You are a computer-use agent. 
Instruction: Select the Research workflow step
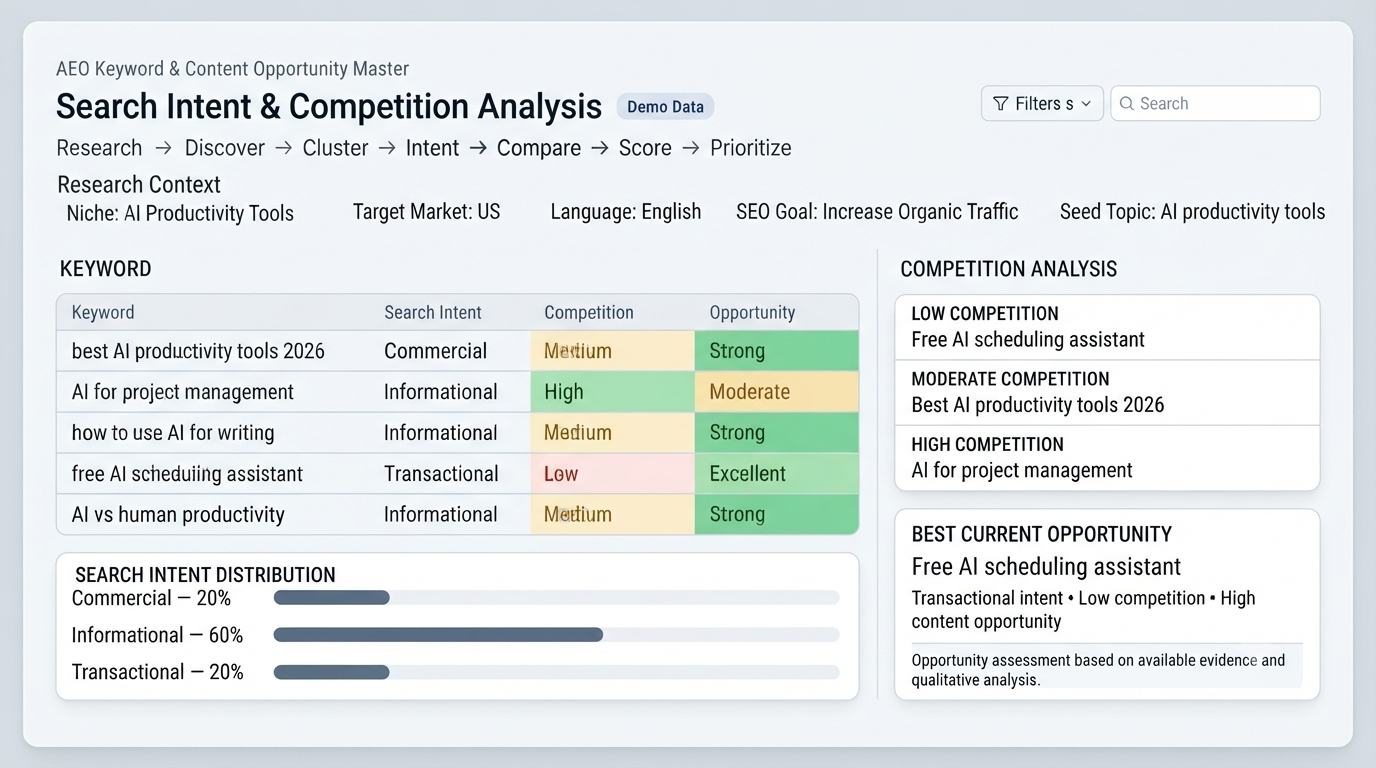[99, 148]
